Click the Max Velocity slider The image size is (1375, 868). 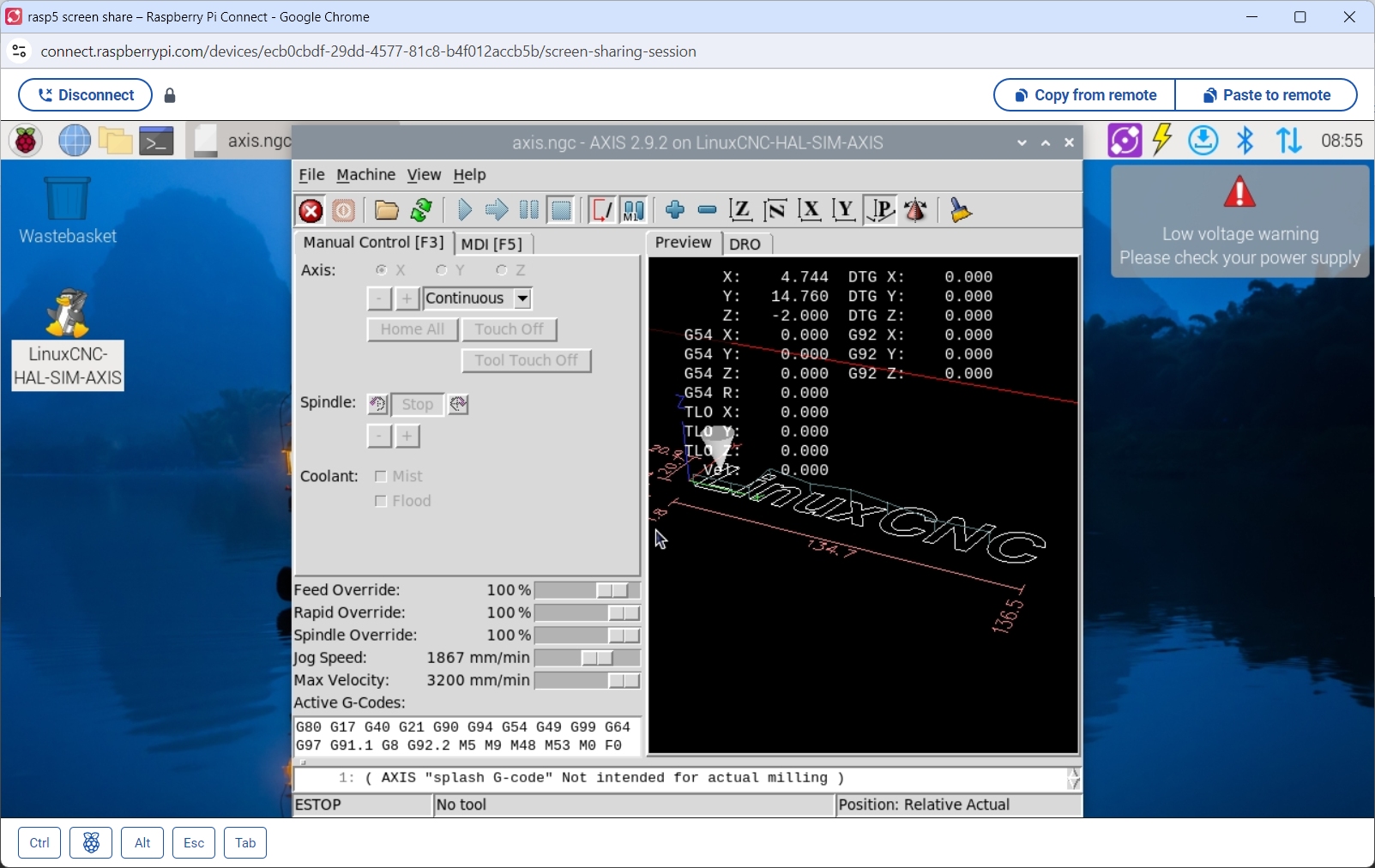click(x=588, y=680)
